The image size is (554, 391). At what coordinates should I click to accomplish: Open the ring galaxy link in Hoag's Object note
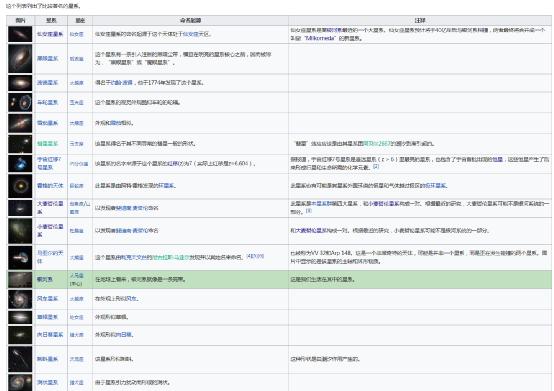435,185
